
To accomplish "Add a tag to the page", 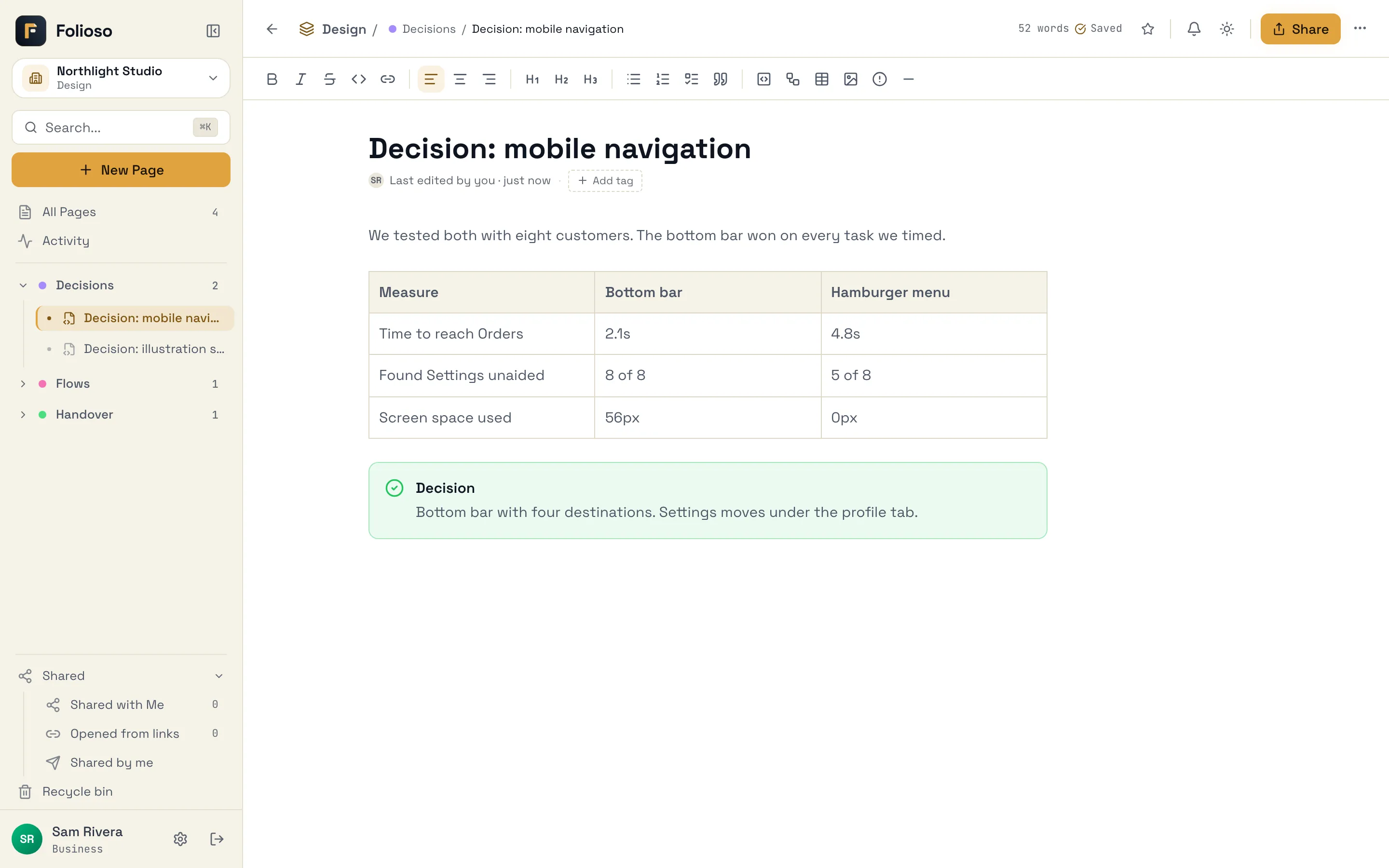I will coord(605,180).
